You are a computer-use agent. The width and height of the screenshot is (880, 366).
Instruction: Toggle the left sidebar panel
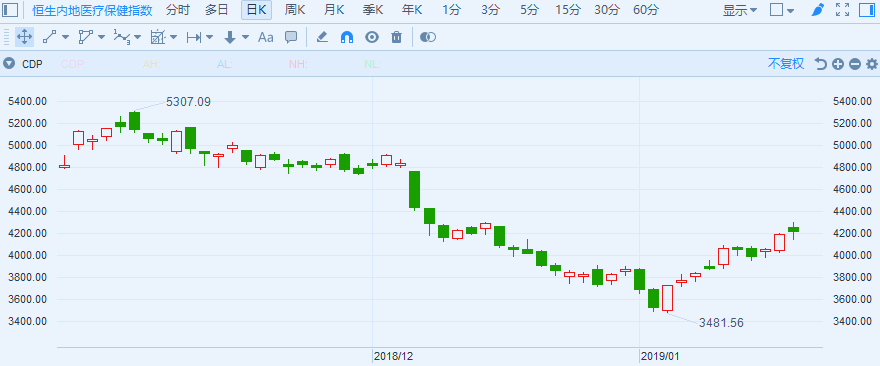[11, 10]
